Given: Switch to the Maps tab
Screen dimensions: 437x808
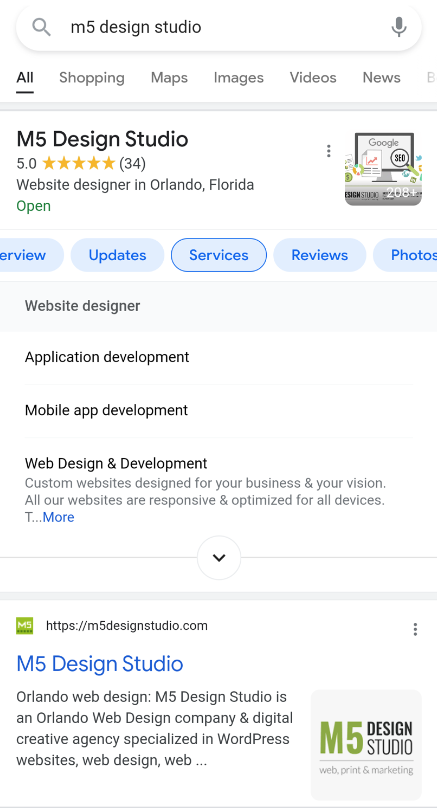Looking at the screenshot, I should [169, 78].
